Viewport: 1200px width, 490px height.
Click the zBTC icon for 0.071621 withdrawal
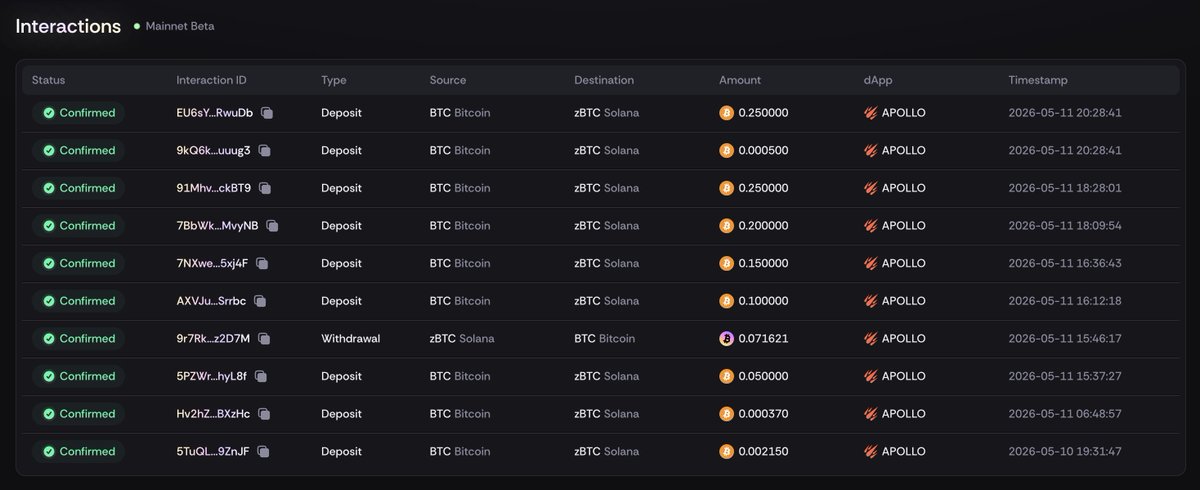[x=727, y=339]
